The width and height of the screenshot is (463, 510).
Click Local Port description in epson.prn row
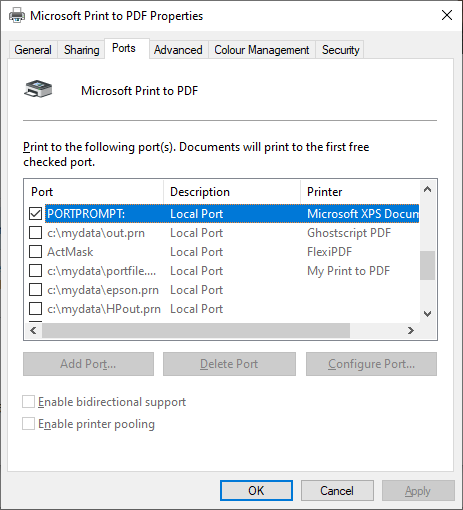click(x=196, y=290)
